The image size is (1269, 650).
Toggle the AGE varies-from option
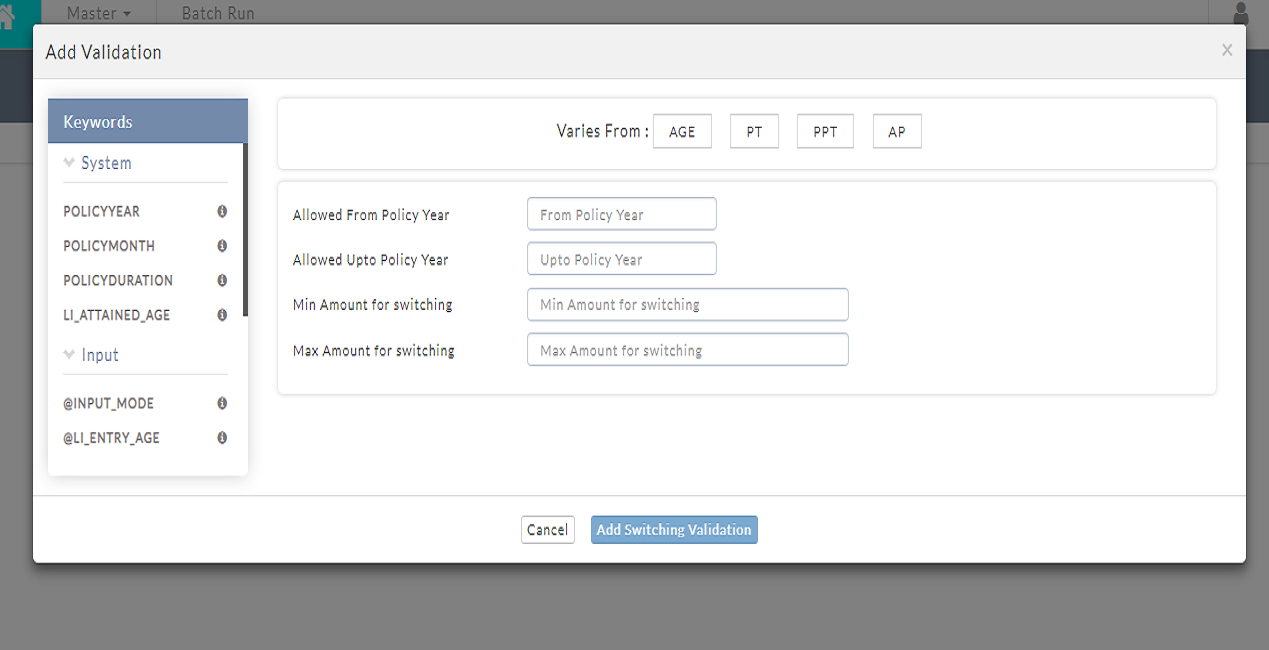point(682,132)
